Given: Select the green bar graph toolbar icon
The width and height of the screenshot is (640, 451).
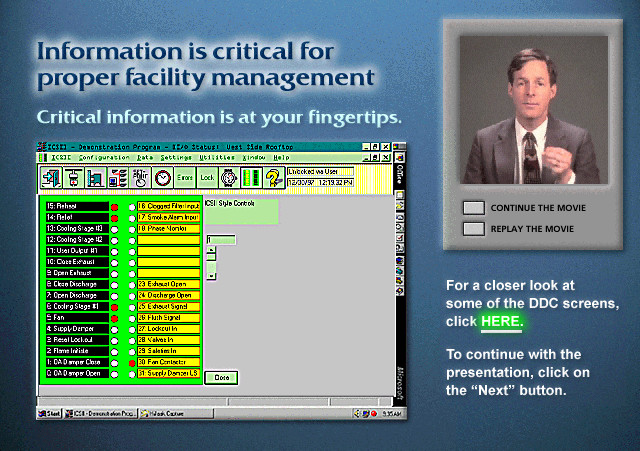Looking at the screenshot, I should click(x=250, y=178).
